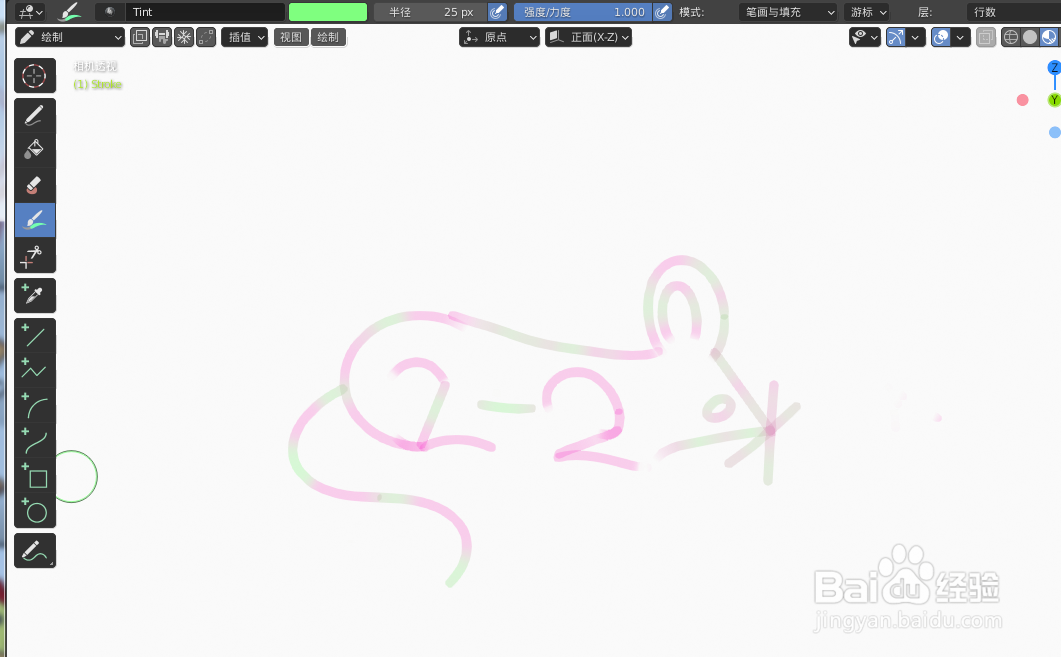Select the Draw pencil tool
This screenshot has width=1061, height=657.
pos(34,114)
